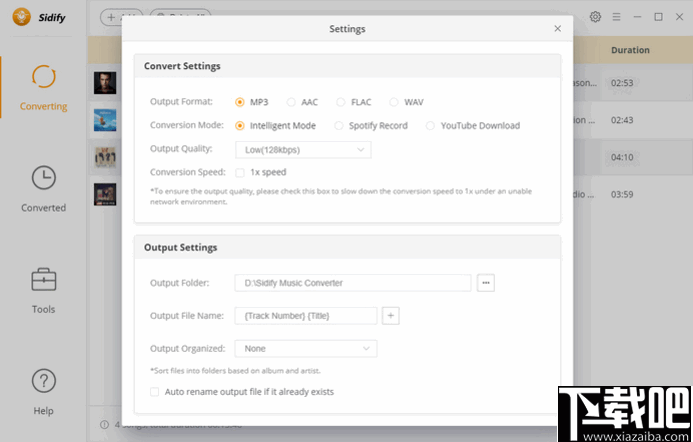
Task: Click the Sidify logo icon
Action: tap(19, 17)
